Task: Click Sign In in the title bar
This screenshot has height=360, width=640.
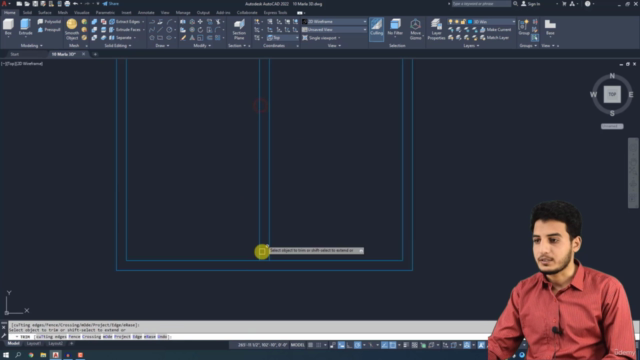Action: pyautogui.click(x=531, y=4)
